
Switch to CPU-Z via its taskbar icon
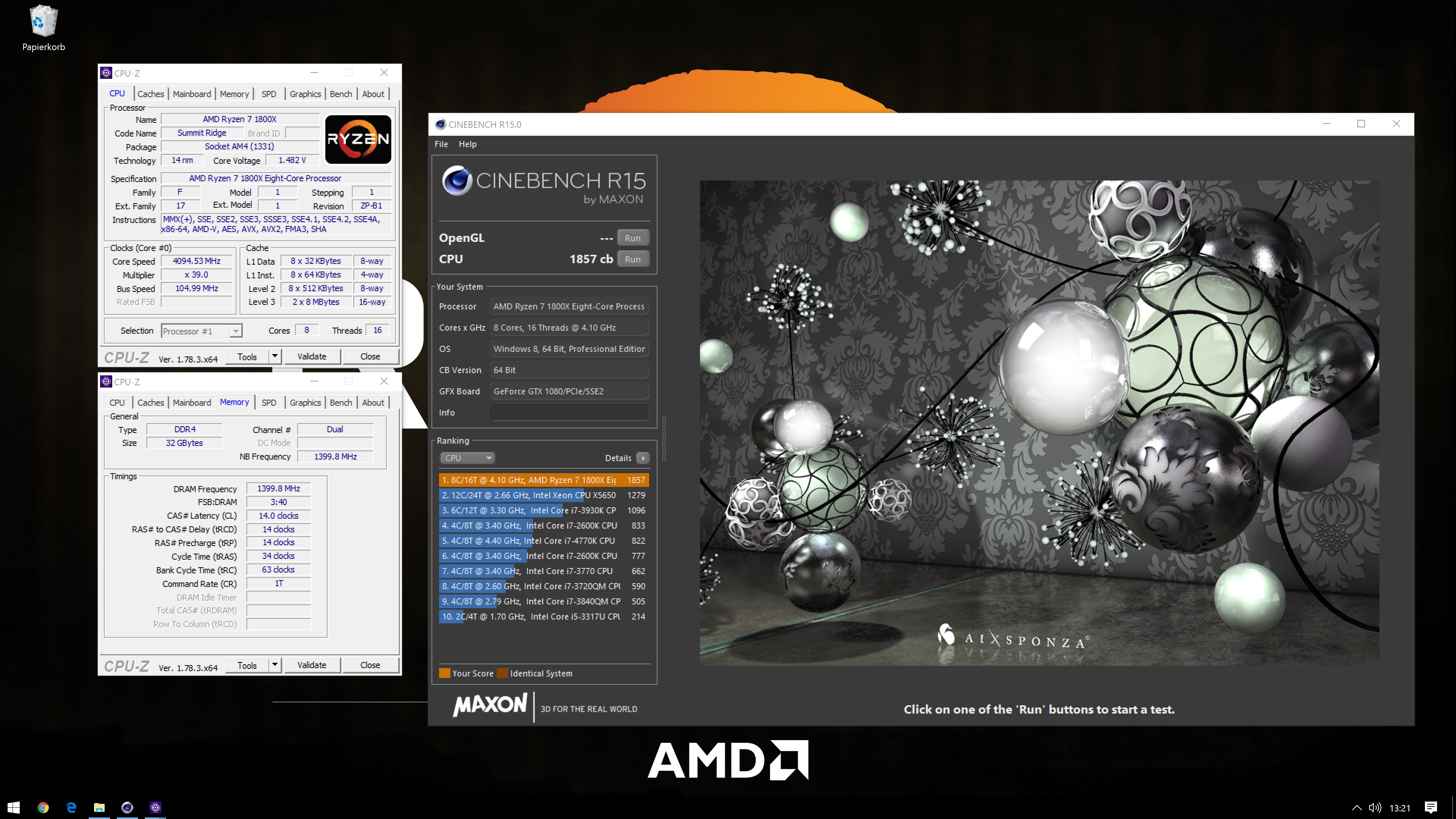(155, 807)
